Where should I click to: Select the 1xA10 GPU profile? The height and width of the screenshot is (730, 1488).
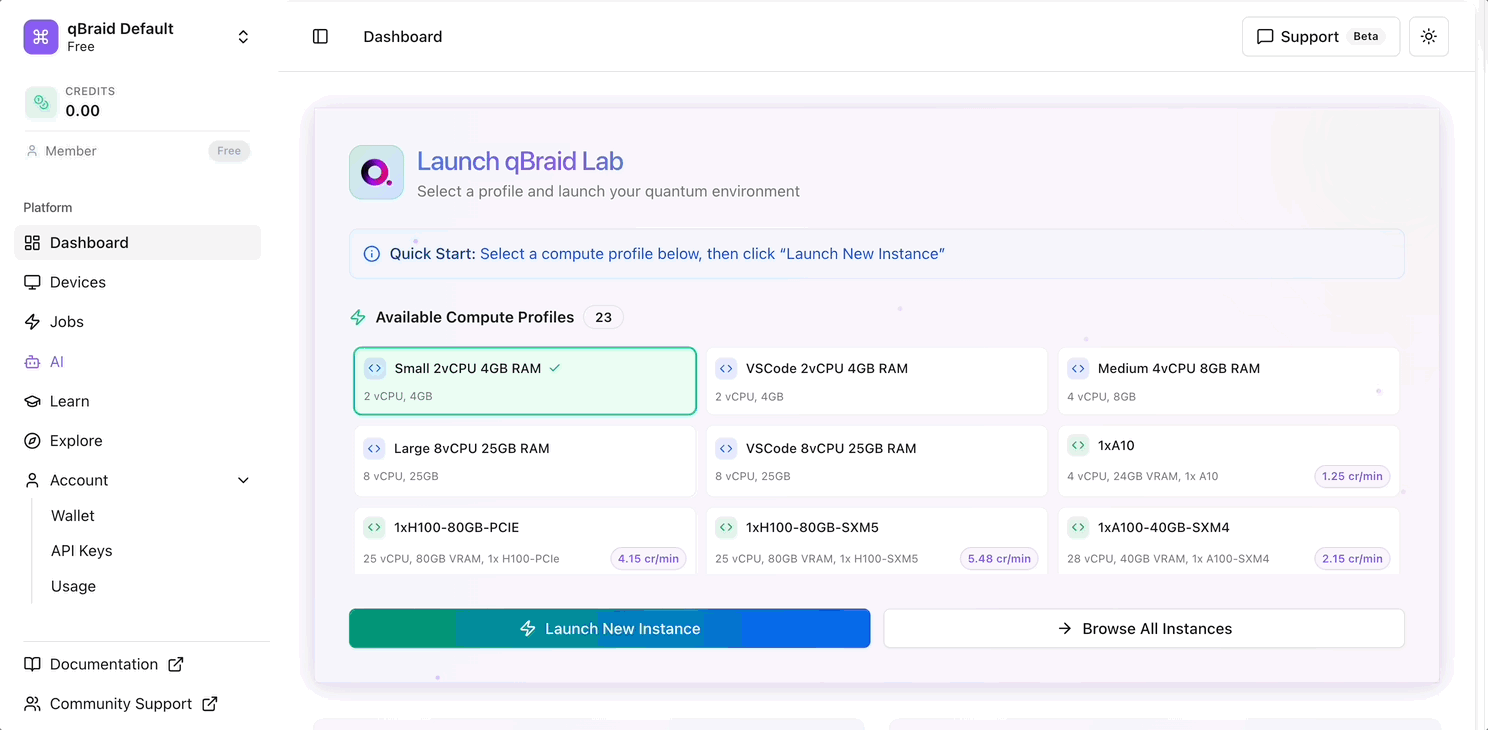pos(1229,461)
